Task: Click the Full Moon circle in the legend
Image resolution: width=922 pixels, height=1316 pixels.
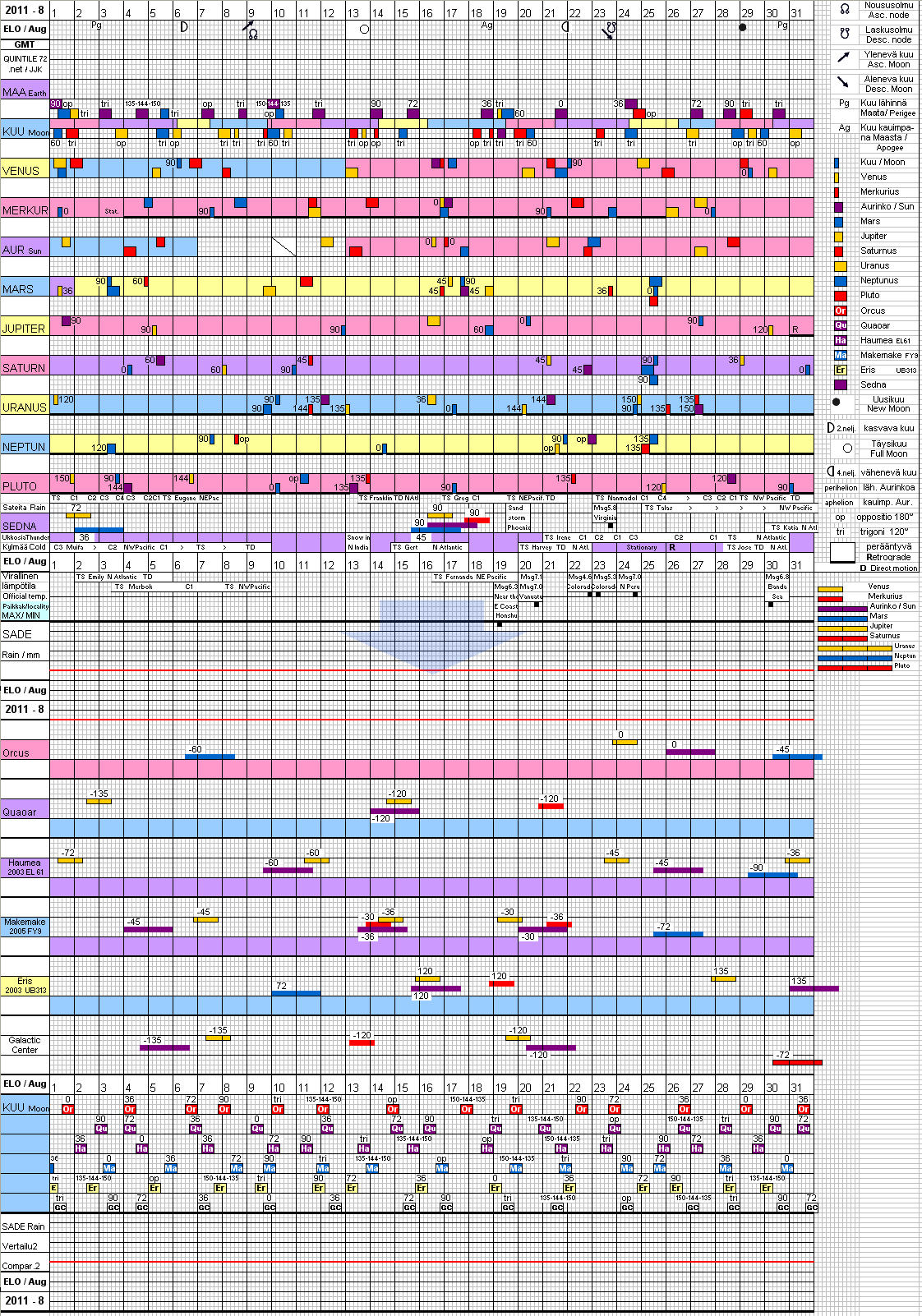Action: pos(847,449)
